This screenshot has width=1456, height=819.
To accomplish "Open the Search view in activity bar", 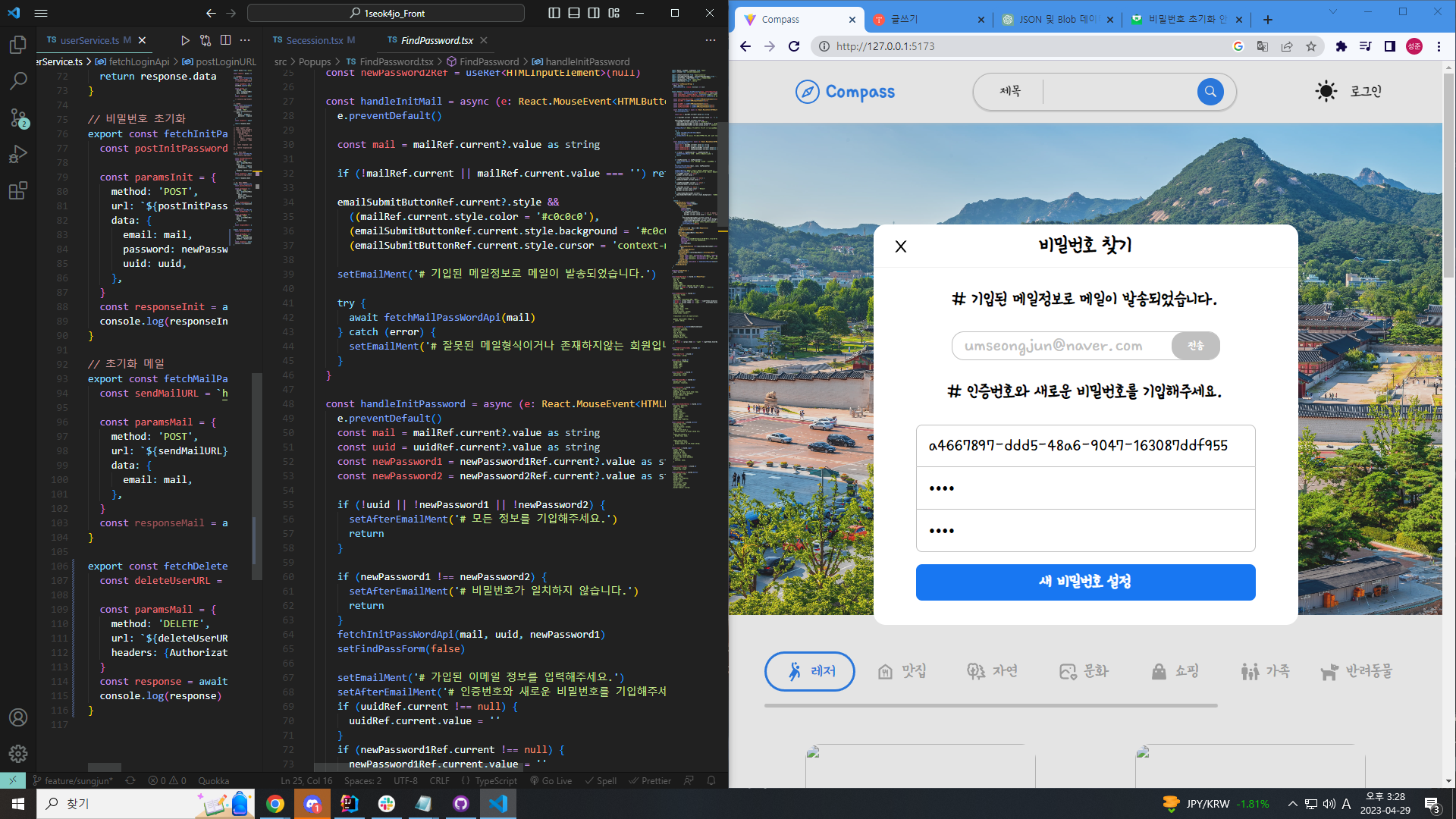I will coord(18,81).
